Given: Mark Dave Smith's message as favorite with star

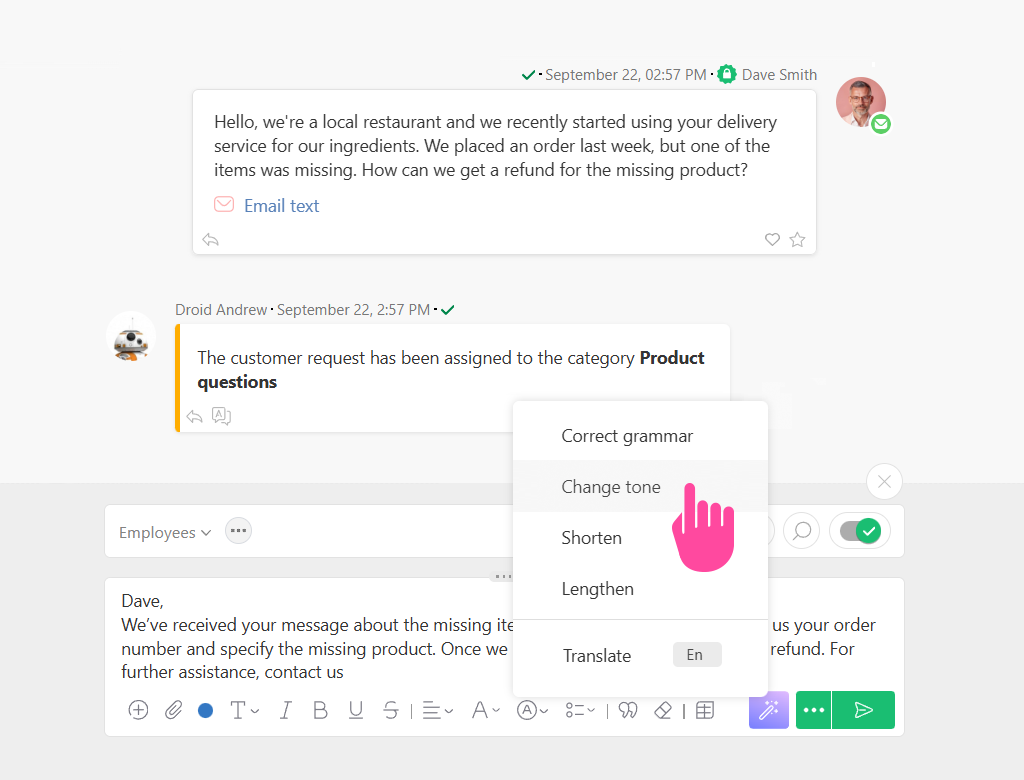Looking at the screenshot, I should point(797,240).
